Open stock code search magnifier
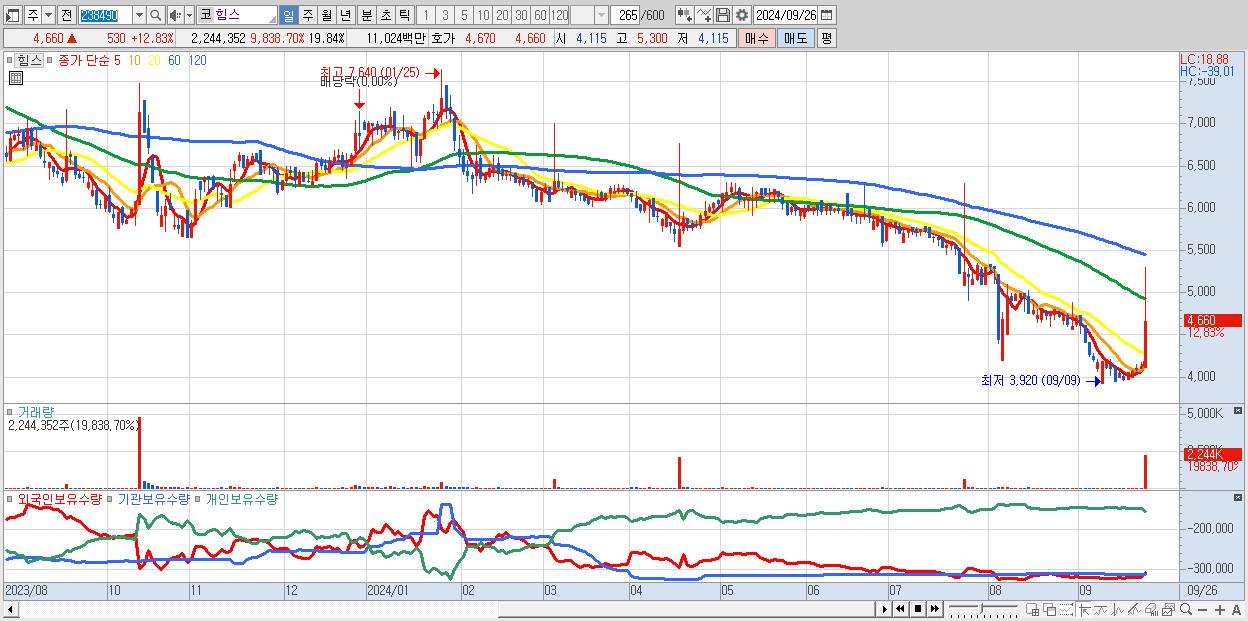 click(156, 16)
